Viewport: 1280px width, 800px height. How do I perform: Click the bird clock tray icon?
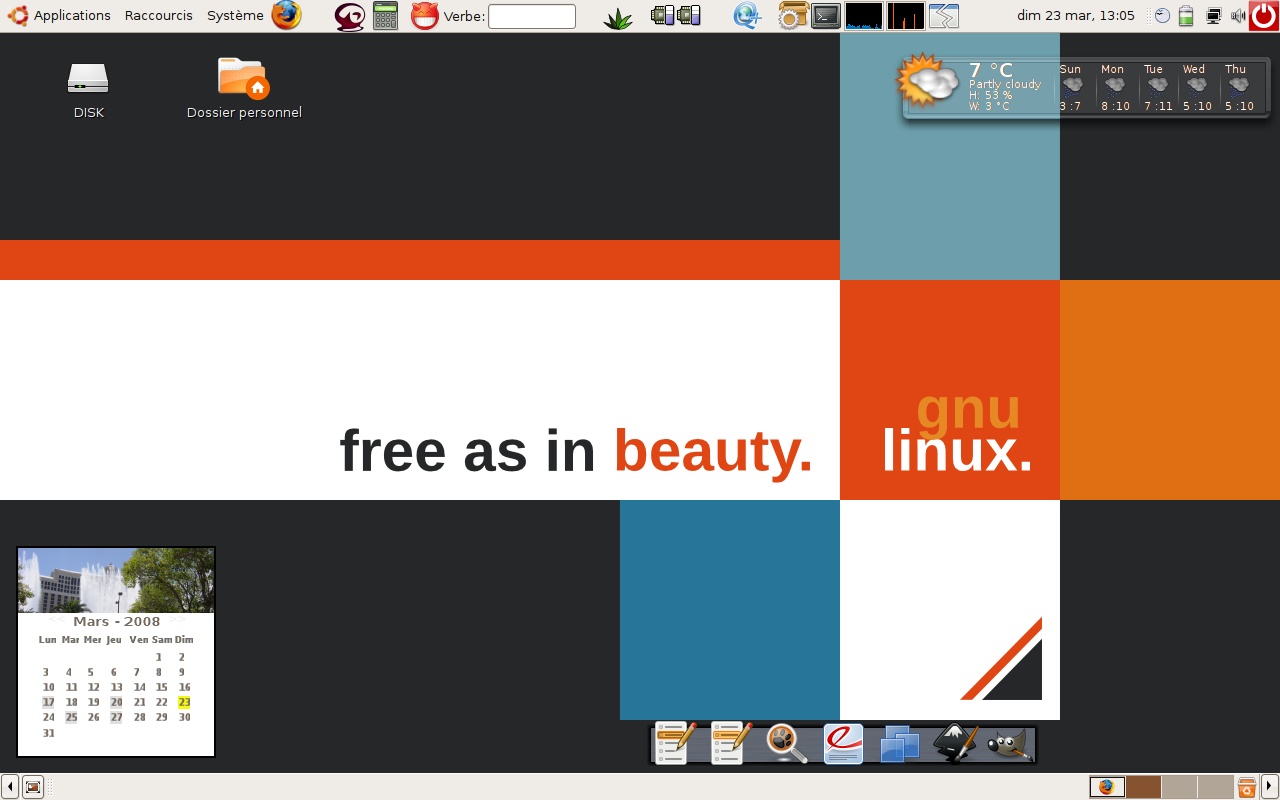pos(1162,16)
